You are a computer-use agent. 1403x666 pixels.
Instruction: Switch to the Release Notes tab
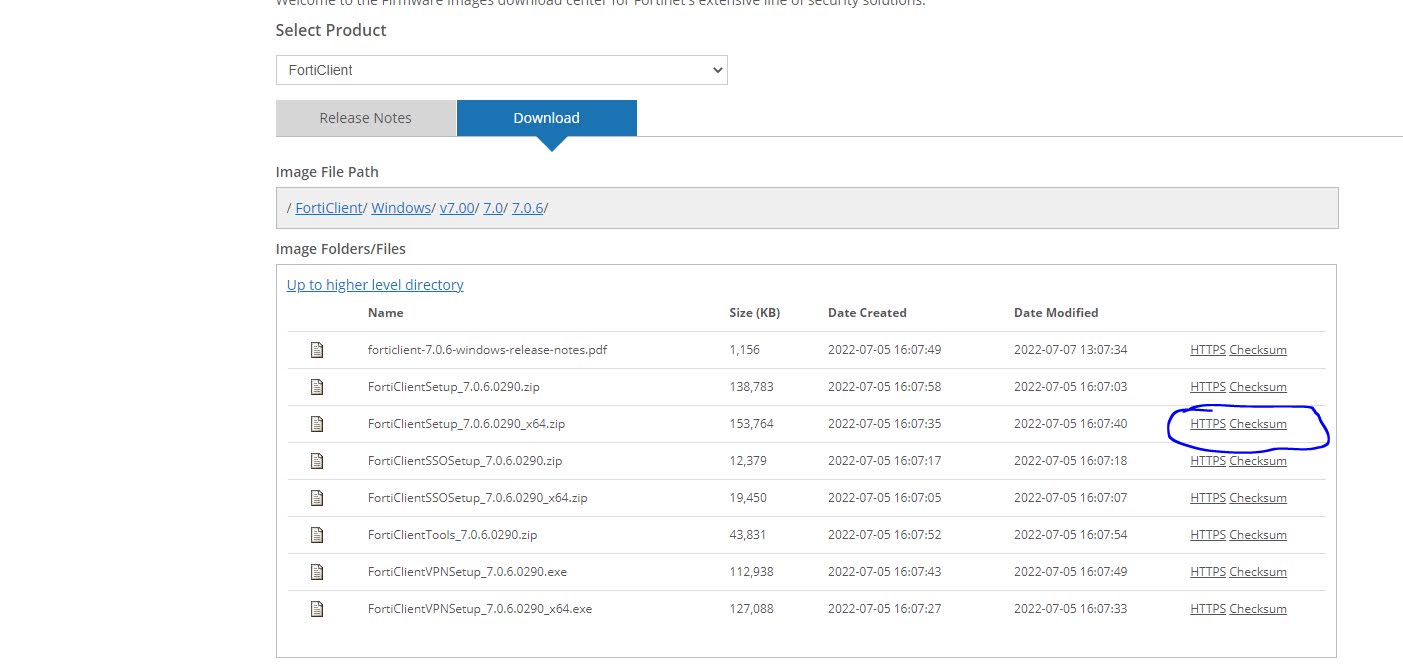point(365,118)
